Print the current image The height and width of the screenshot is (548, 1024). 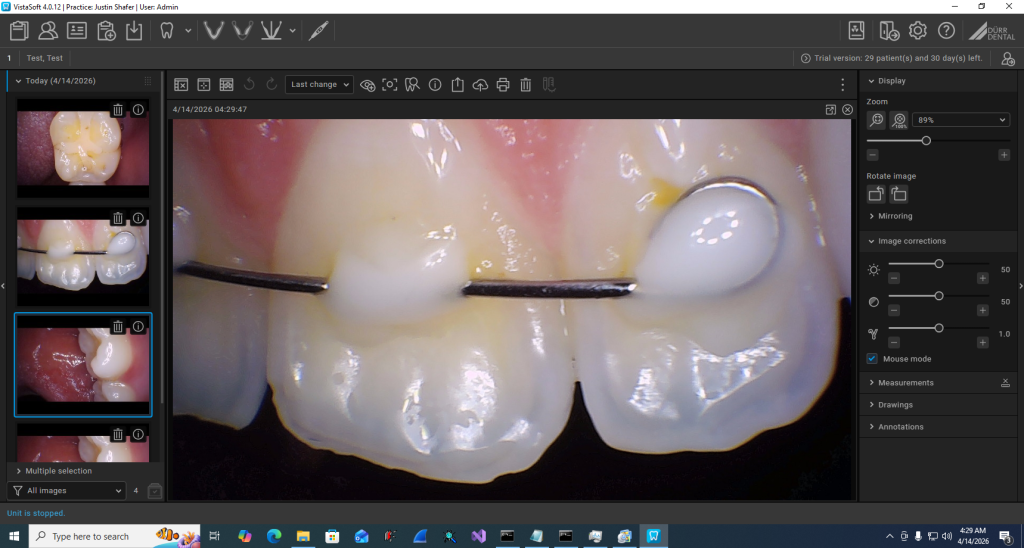point(503,85)
